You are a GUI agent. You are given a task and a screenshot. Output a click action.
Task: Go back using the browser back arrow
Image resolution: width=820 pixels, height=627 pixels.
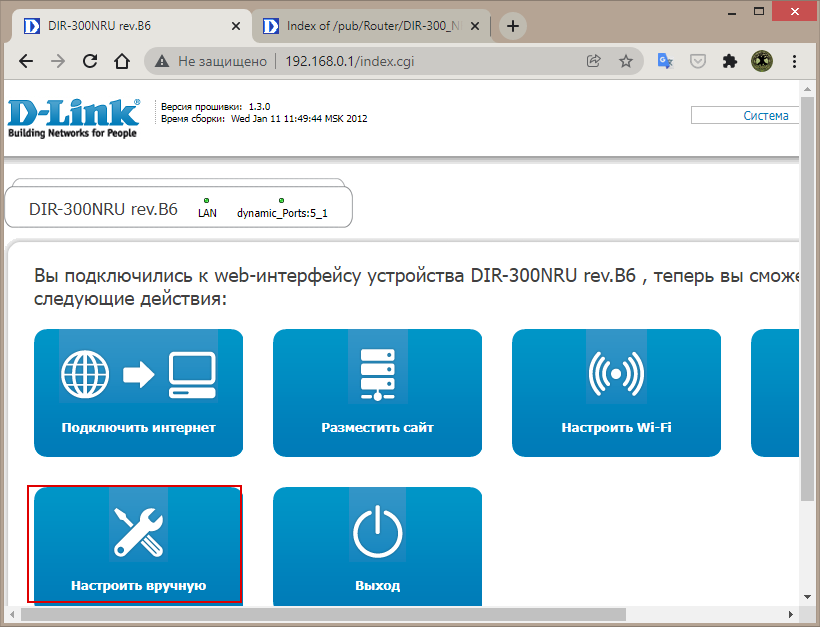coord(26,61)
